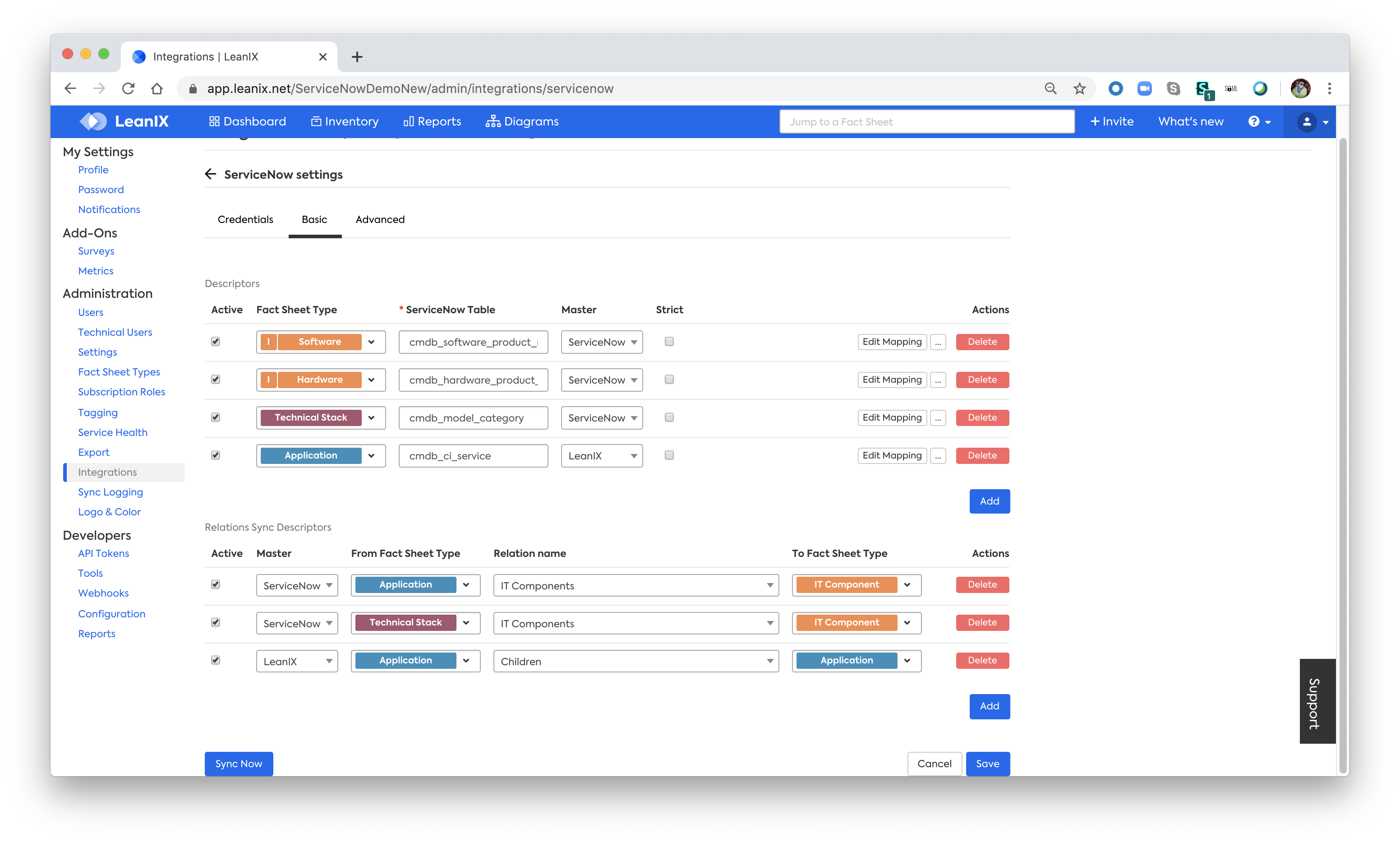This screenshot has height=843, width=1400.
Task: Click the browser home icon
Action: click(157, 88)
